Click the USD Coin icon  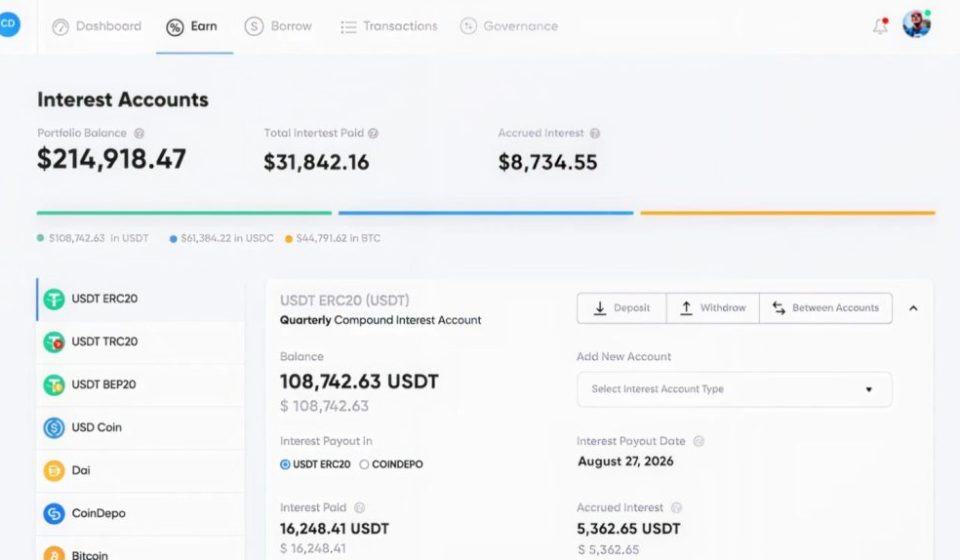pos(54,428)
